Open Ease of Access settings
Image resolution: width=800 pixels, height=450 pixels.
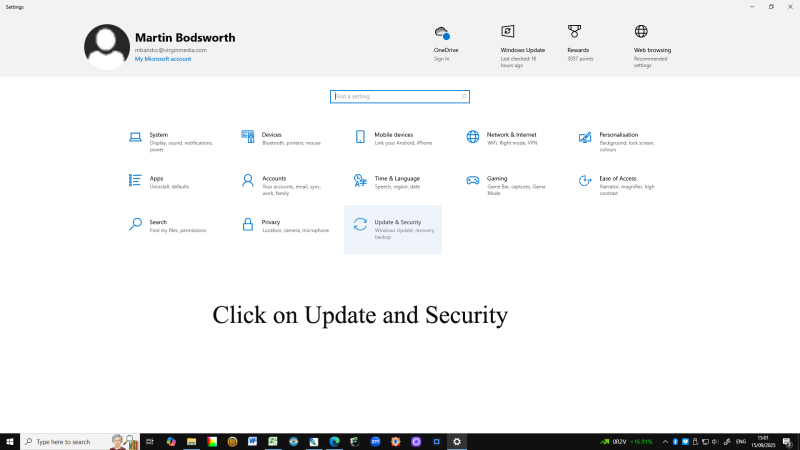click(617, 179)
